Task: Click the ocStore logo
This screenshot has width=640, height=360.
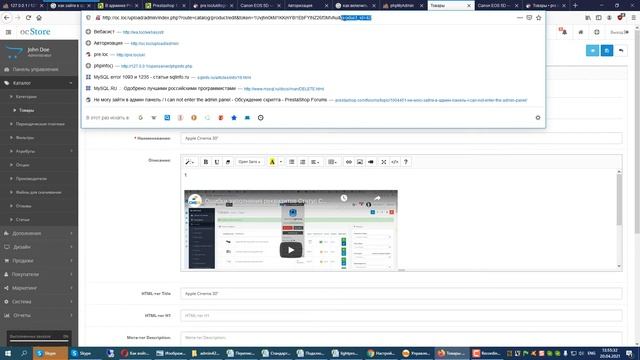Action: pos(35,32)
